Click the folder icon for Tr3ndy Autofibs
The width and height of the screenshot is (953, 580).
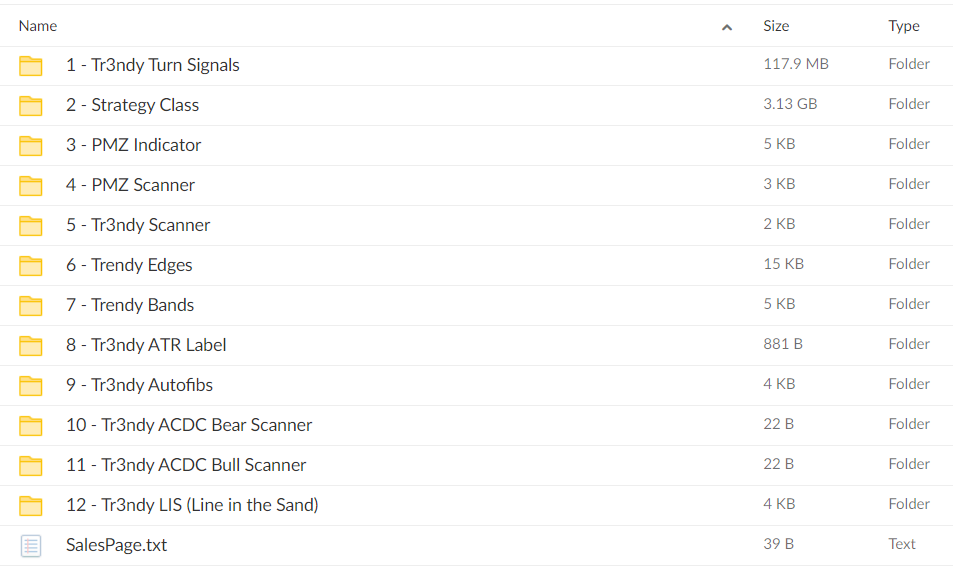pyautogui.click(x=31, y=386)
